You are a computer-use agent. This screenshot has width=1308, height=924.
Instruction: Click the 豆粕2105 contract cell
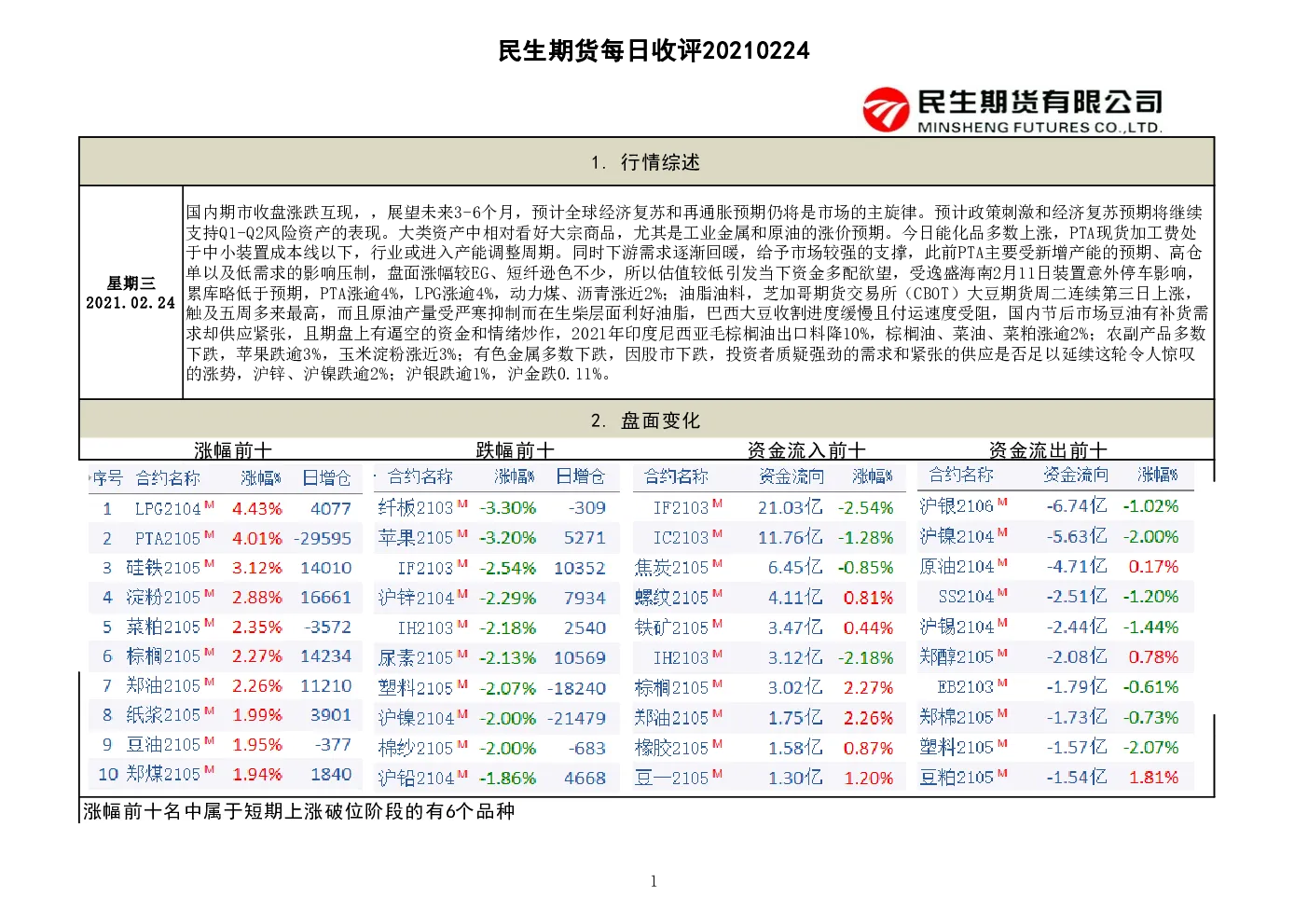[x=964, y=777]
